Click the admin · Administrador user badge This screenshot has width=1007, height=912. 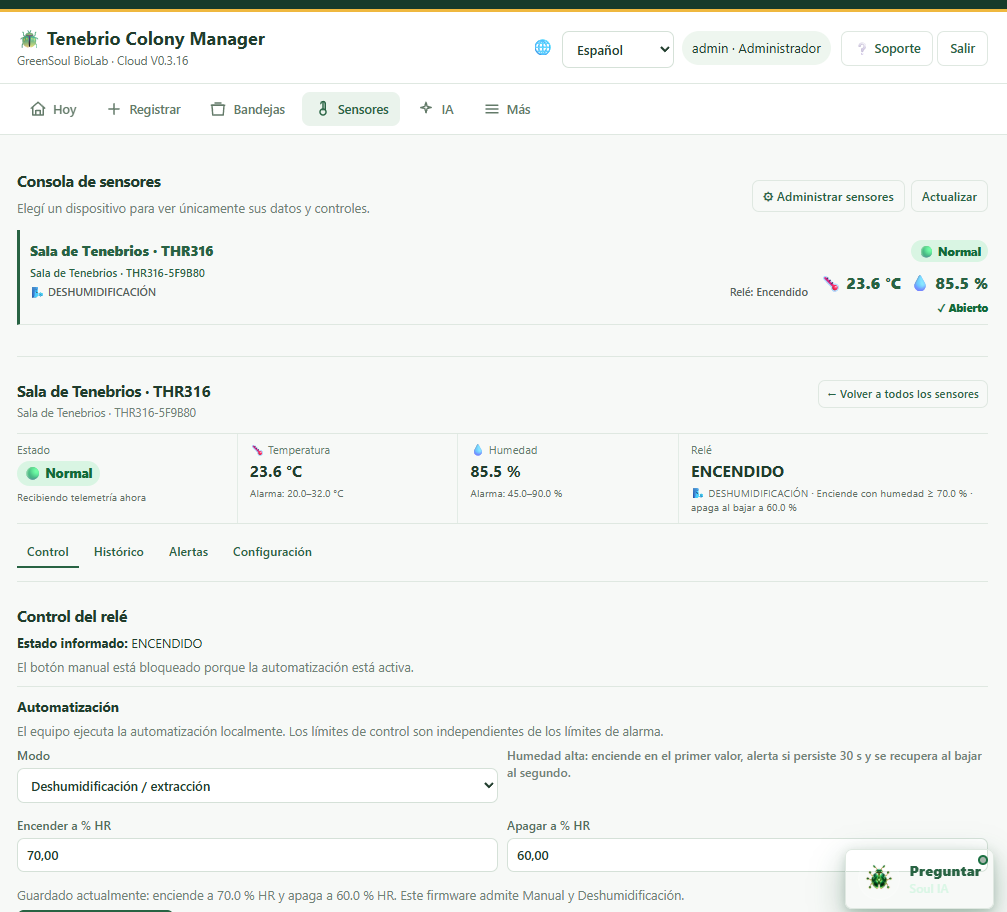[x=756, y=49]
